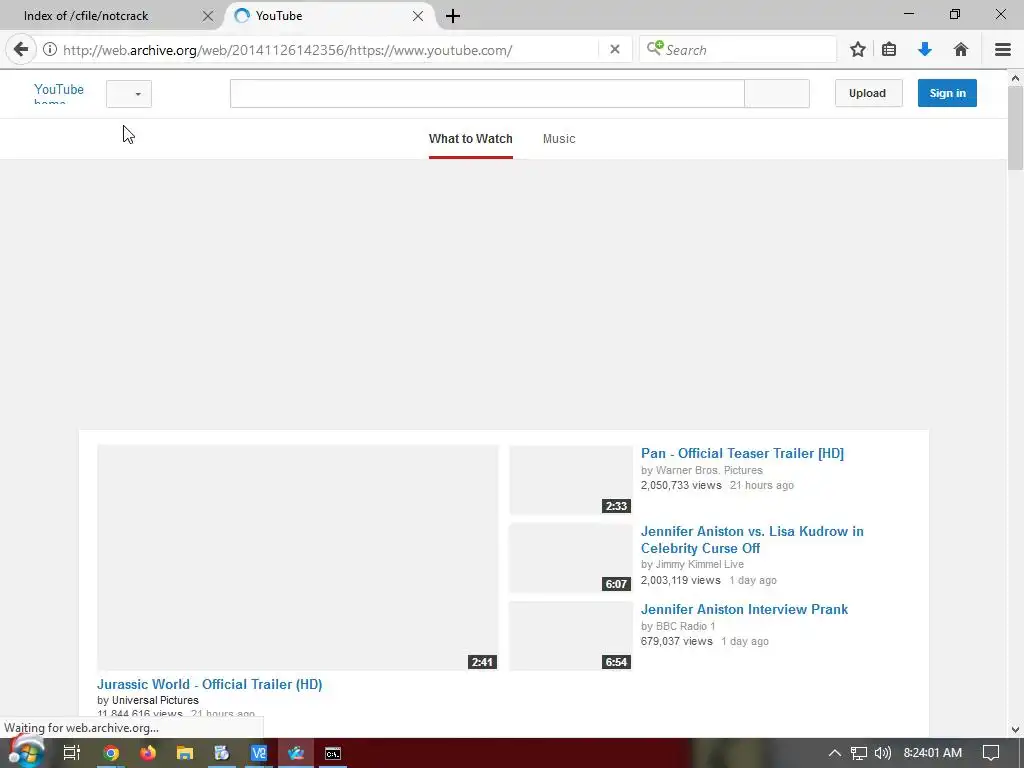Viewport: 1024px width, 768px height.
Task: Click the 2,003,119 views text
Action: pos(680,580)
